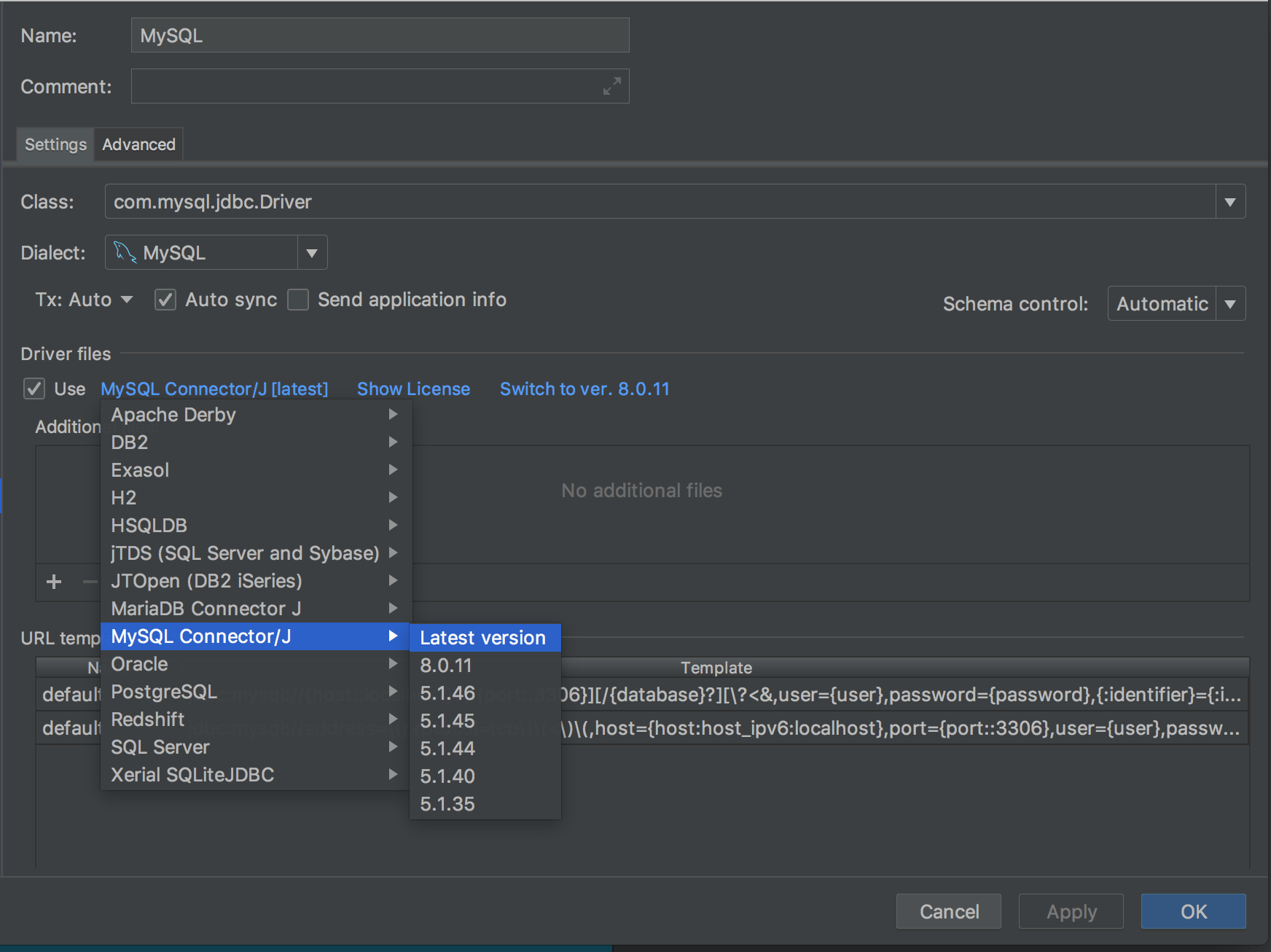This screenshot has height=952, width=1271.
Task: Expand the DB2 submenu
Action: click(257, 442)
